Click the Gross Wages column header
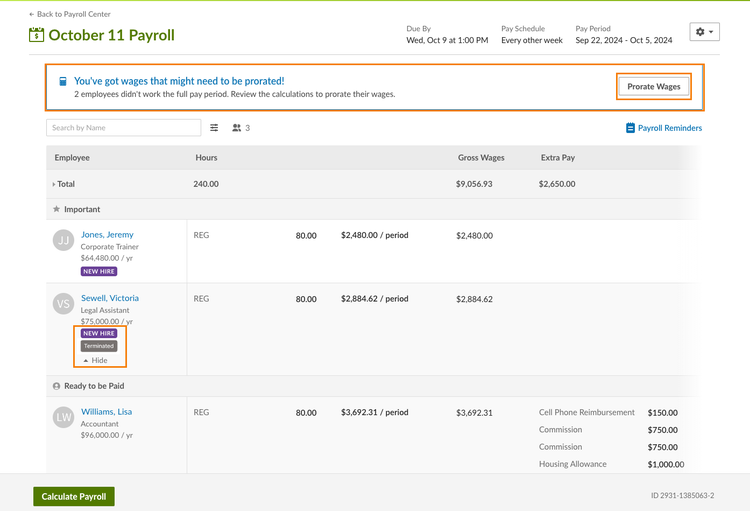Viewport: 750px width, 511px height. point(481,157)
